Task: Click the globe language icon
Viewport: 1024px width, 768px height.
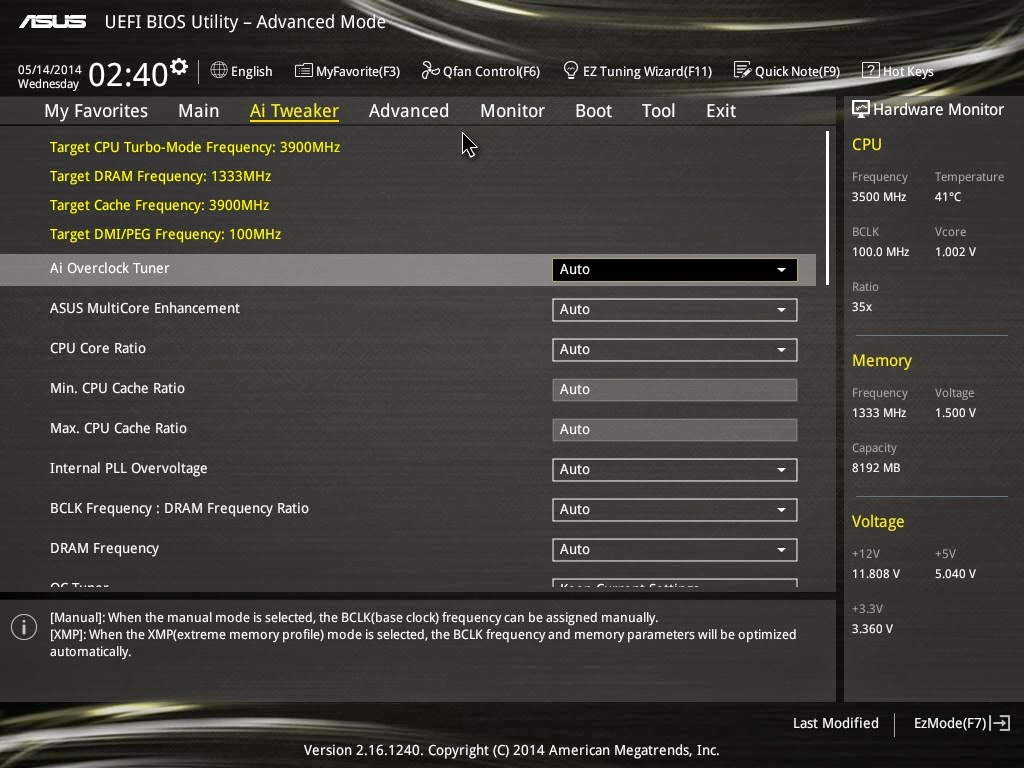Action: 219,70
